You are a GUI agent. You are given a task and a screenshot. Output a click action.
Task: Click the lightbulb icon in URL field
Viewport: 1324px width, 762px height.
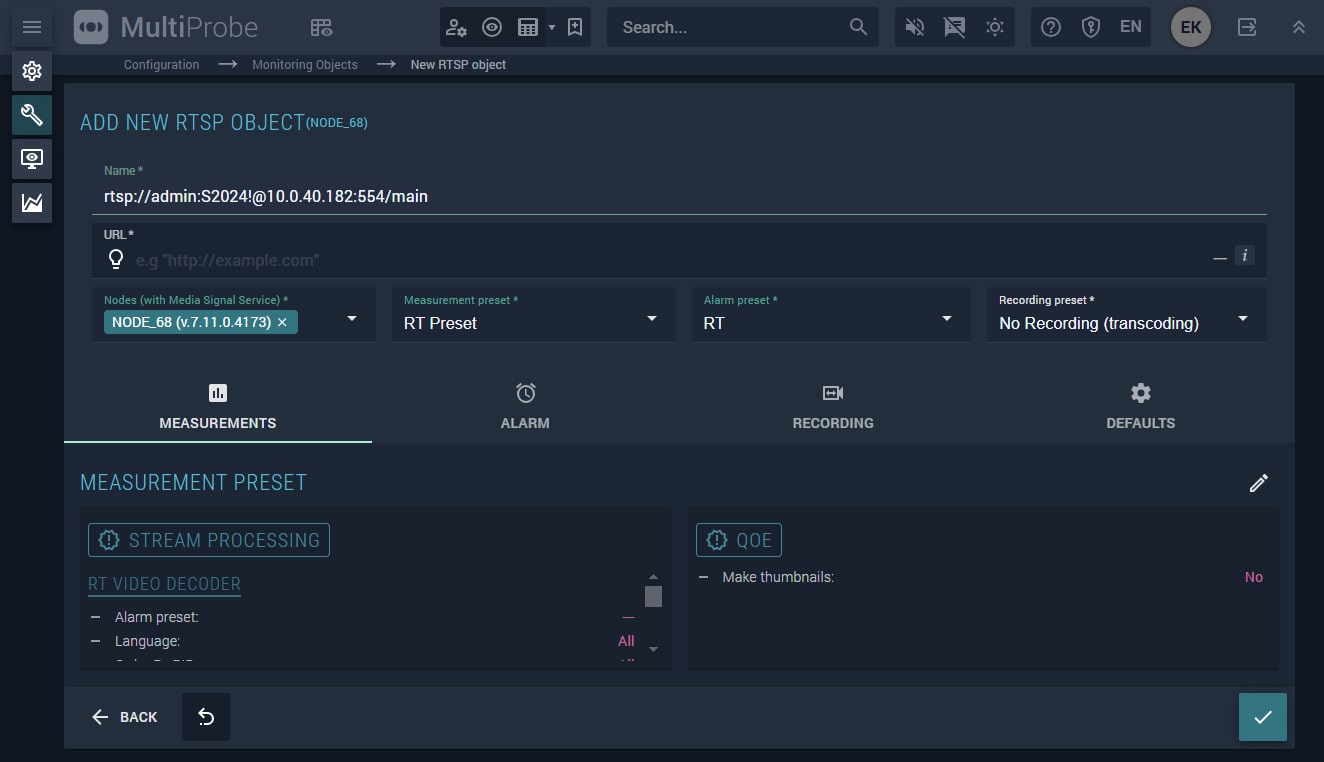[116, 260]
